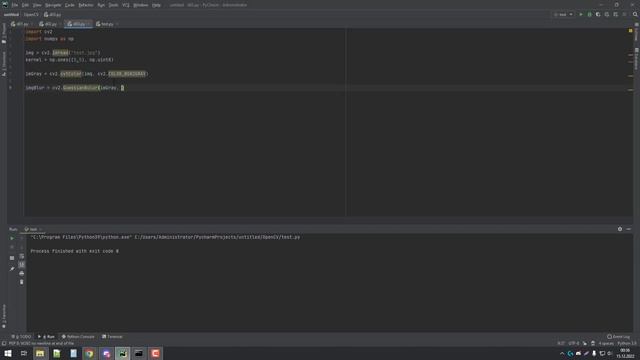The width and height of the screenshot is (640, 360).
Task: Show hidden tray icons chevron
Action: (562, 353)
